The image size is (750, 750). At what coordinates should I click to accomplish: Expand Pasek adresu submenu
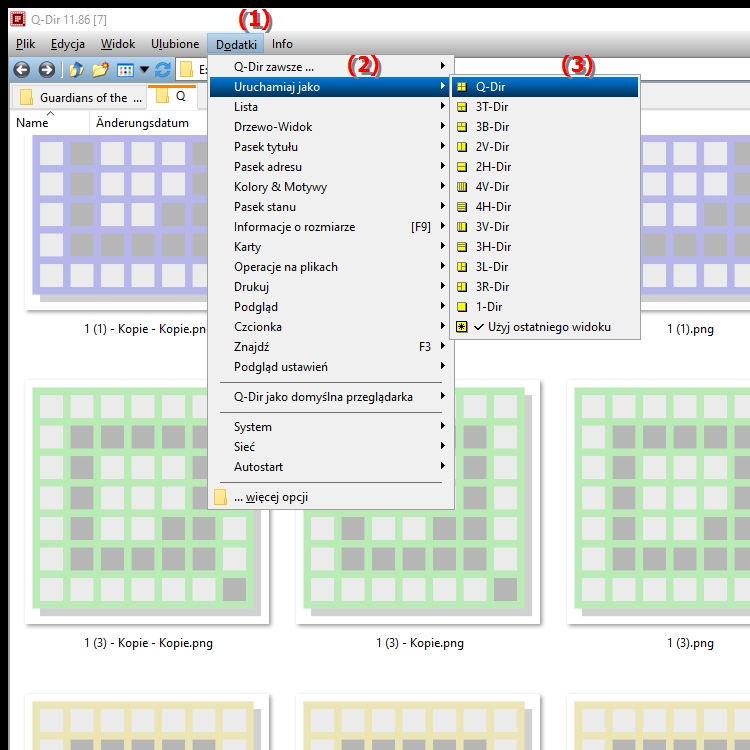point(330,167)
